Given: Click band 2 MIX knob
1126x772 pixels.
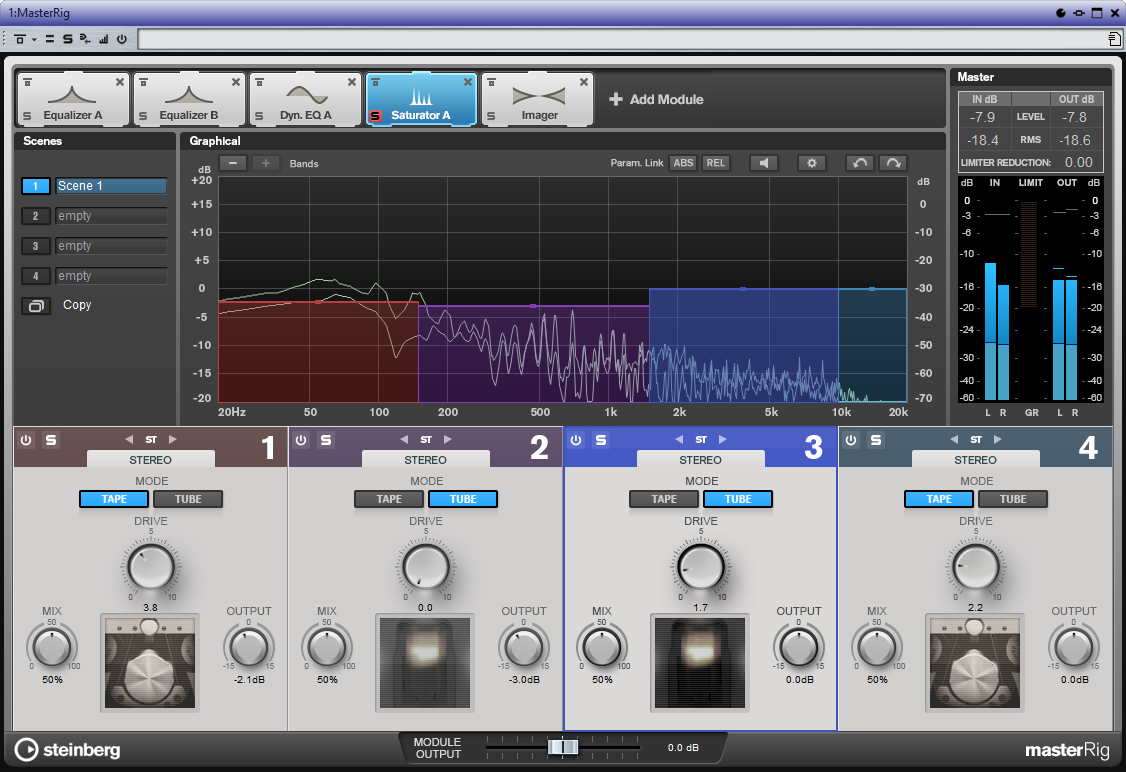Looking at the screenshot, I should [327, 648].
